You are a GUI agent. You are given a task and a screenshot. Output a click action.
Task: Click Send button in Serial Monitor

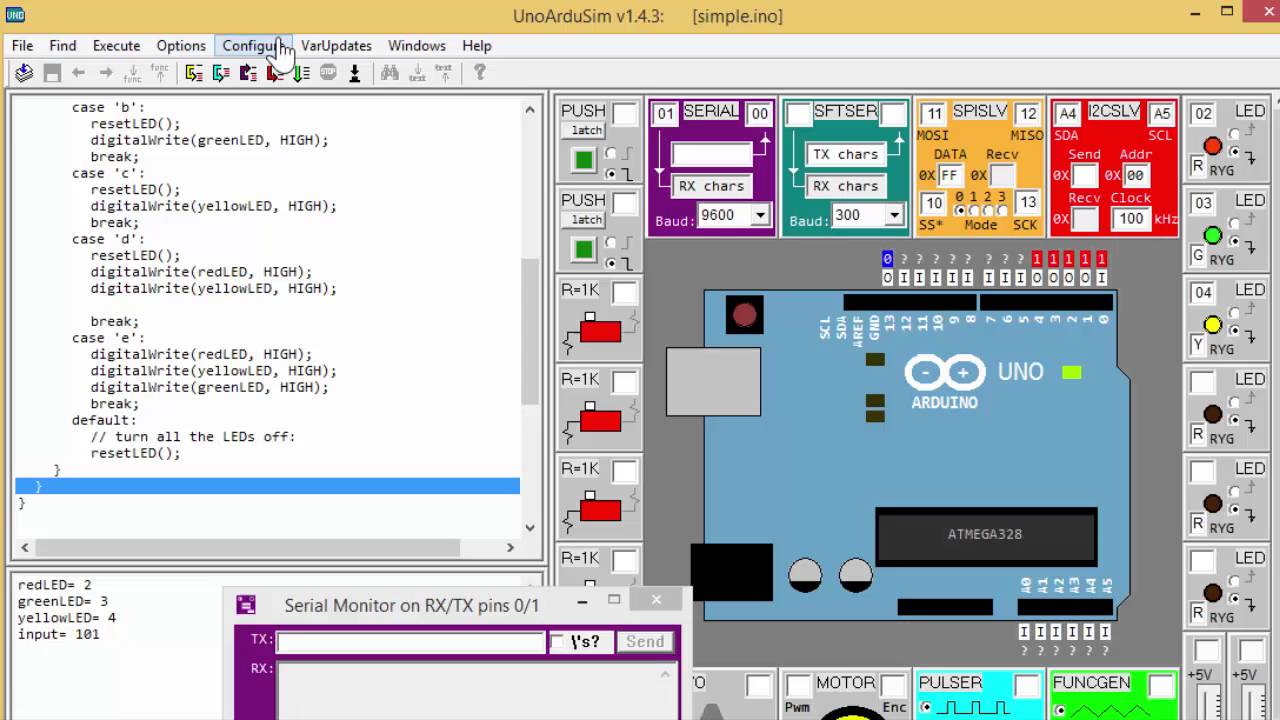645,642
